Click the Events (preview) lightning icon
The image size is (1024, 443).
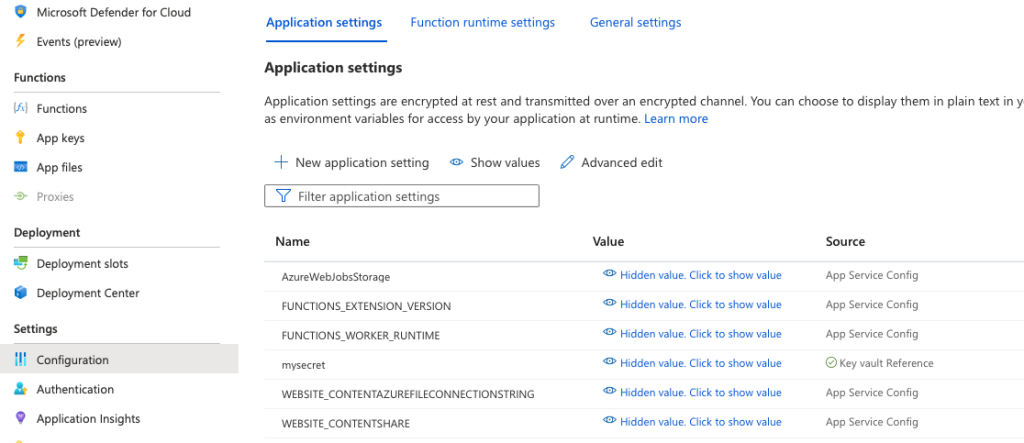point(20,41)
